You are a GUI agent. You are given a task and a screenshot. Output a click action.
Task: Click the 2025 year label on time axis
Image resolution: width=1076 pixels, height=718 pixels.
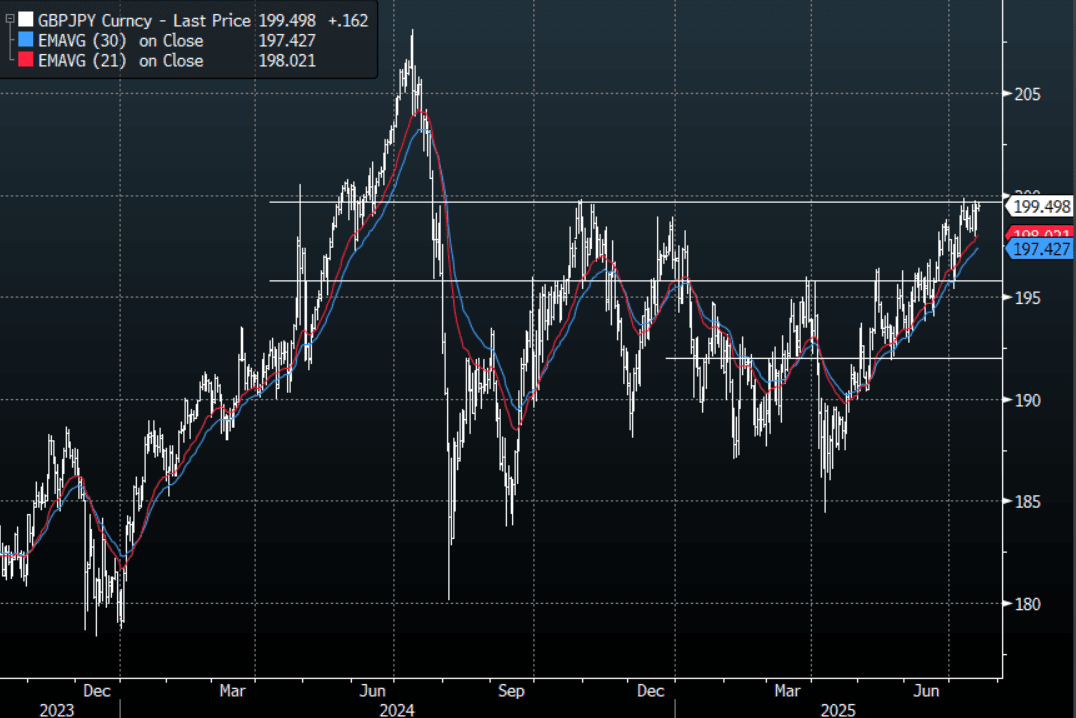838,709
